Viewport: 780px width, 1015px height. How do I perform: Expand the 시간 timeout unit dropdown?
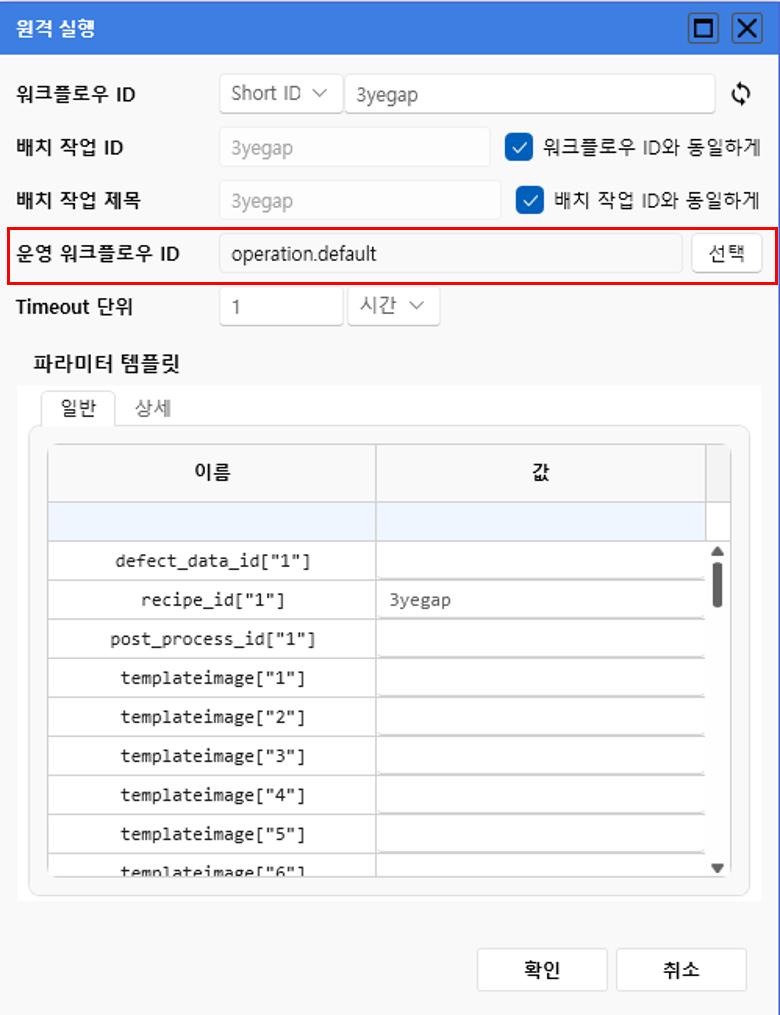(393, 306)
